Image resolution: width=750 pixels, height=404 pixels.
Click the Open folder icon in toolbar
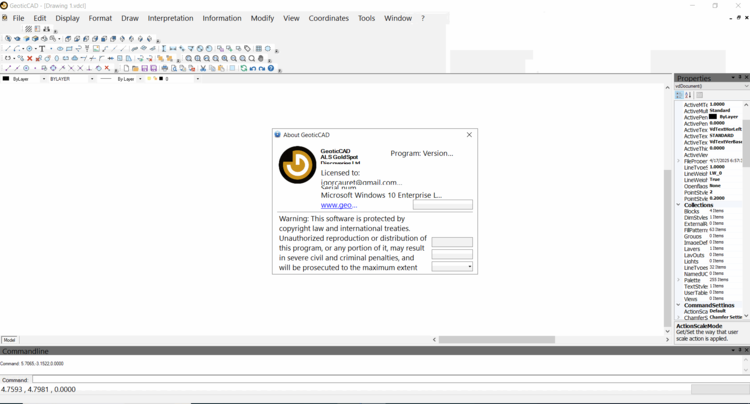[x=135, y=69]
